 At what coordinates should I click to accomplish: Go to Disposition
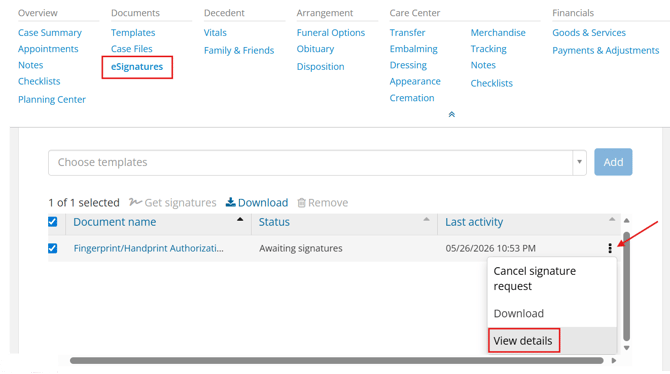321,67
